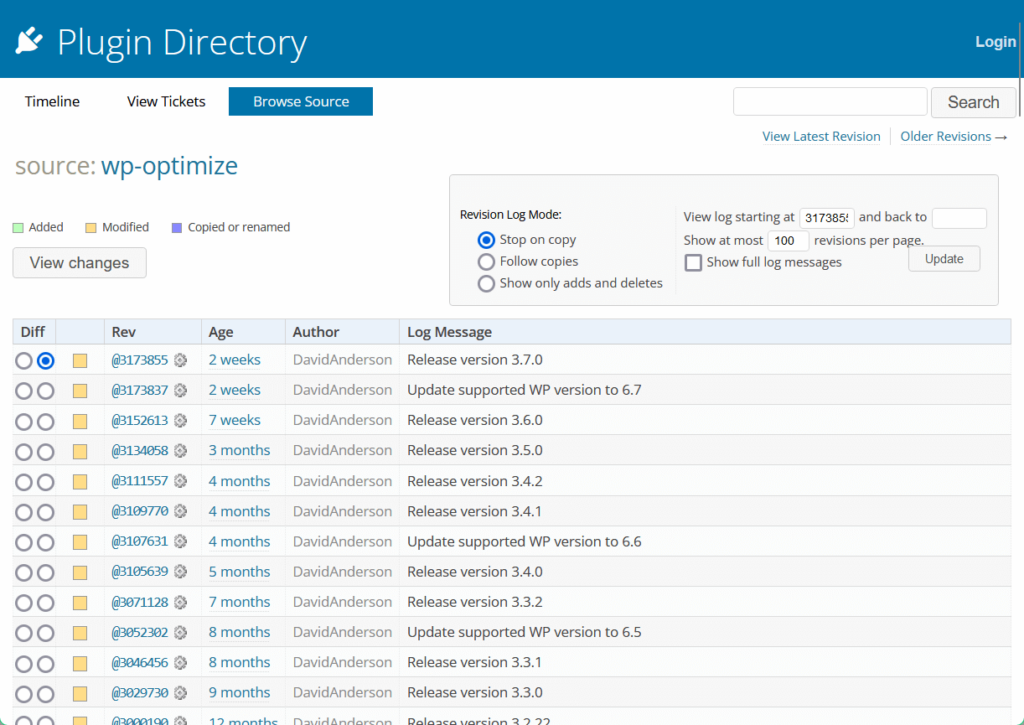
Task: Open the Timeline tab
Action: click(52, 101)
